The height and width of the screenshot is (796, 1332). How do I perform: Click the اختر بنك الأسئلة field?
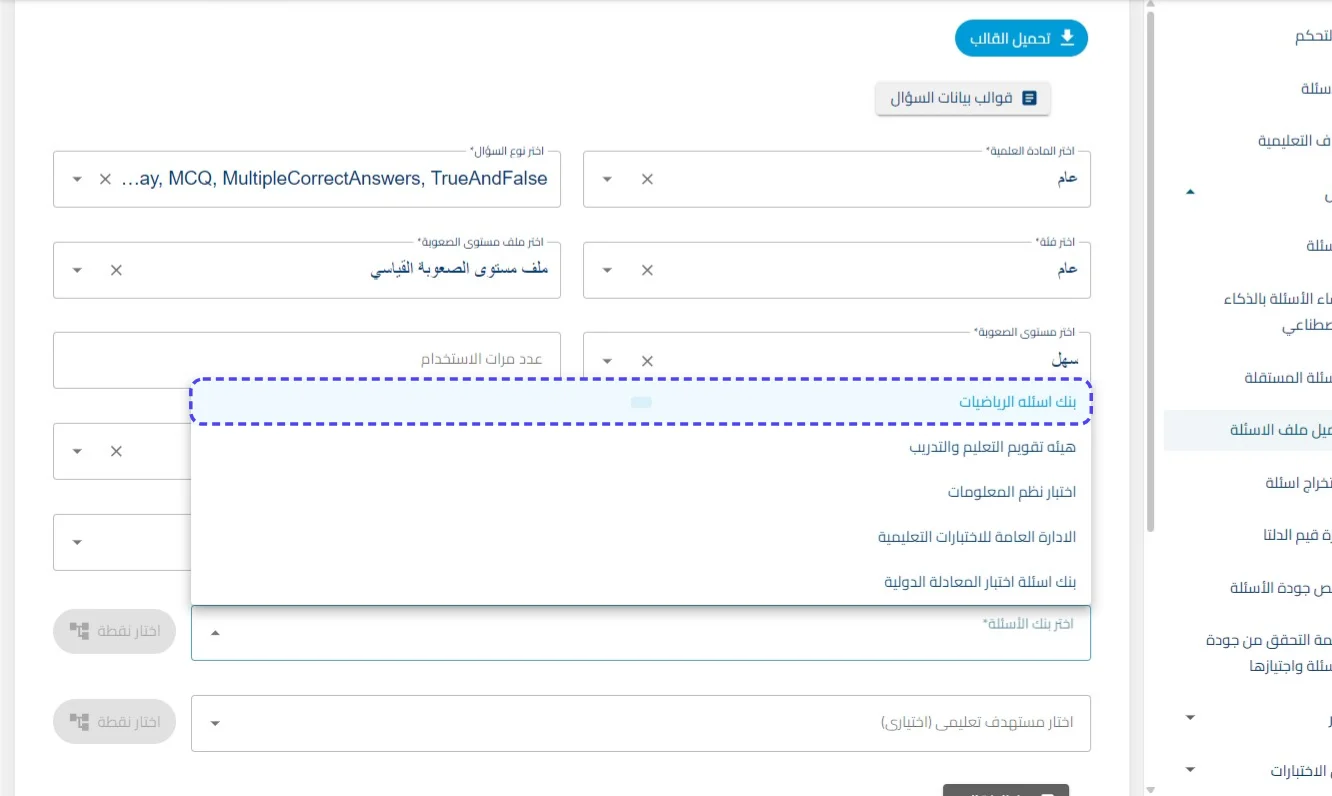pyautogui.click(x=641, y=632)
